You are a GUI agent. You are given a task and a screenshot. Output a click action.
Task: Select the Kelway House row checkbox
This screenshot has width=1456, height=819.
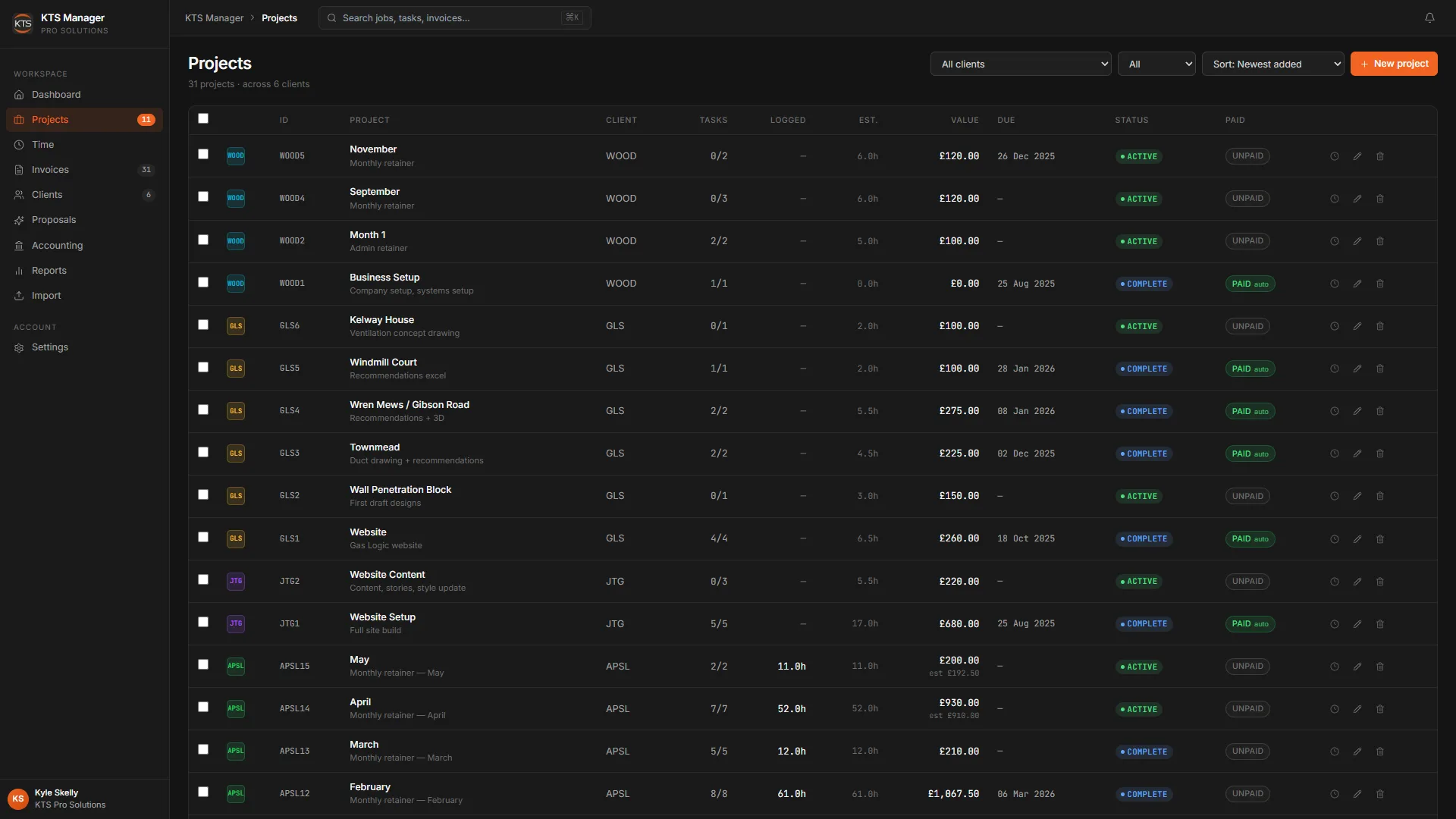click(x=203, y=325)
